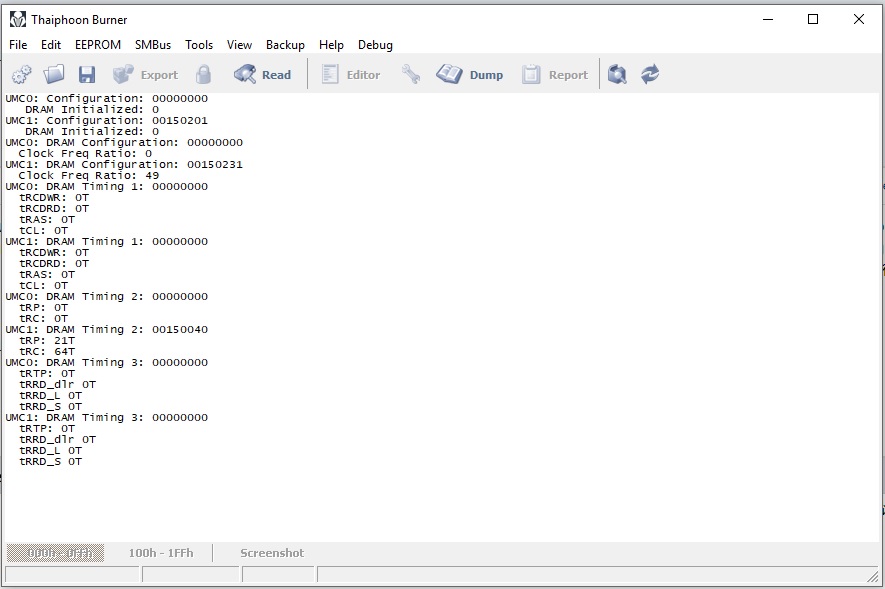Open the Help menu
This screenshot has height=589, width=885.
(331, 45)
